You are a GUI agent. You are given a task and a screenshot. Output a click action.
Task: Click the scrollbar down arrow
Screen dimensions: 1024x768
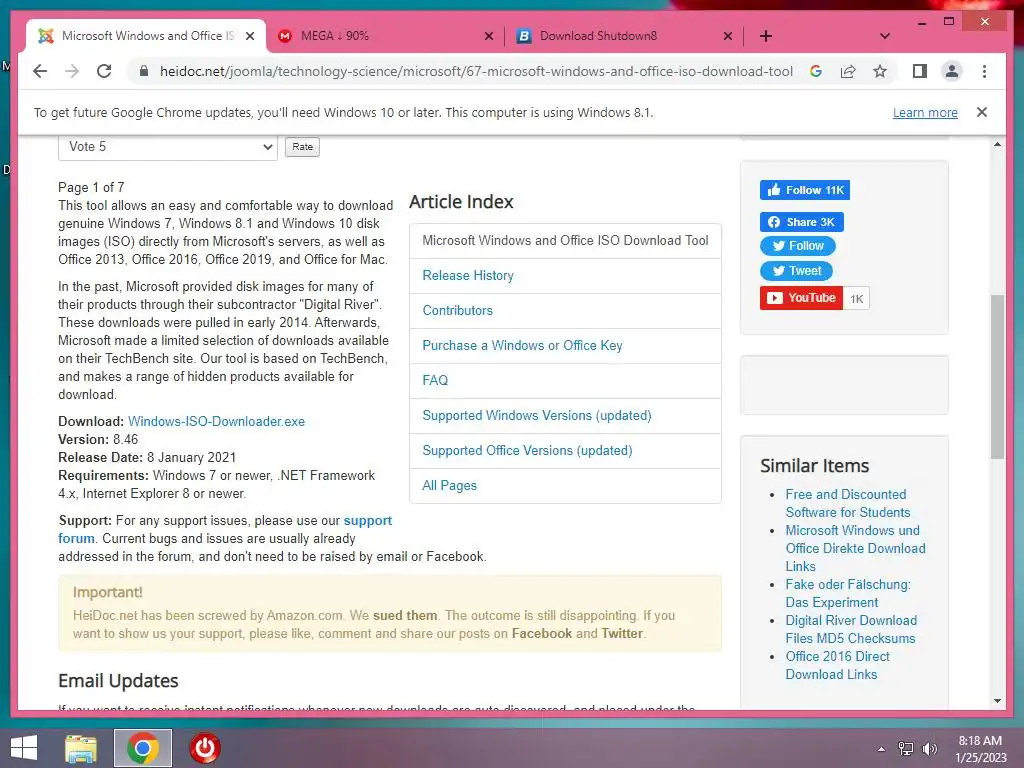997,701
